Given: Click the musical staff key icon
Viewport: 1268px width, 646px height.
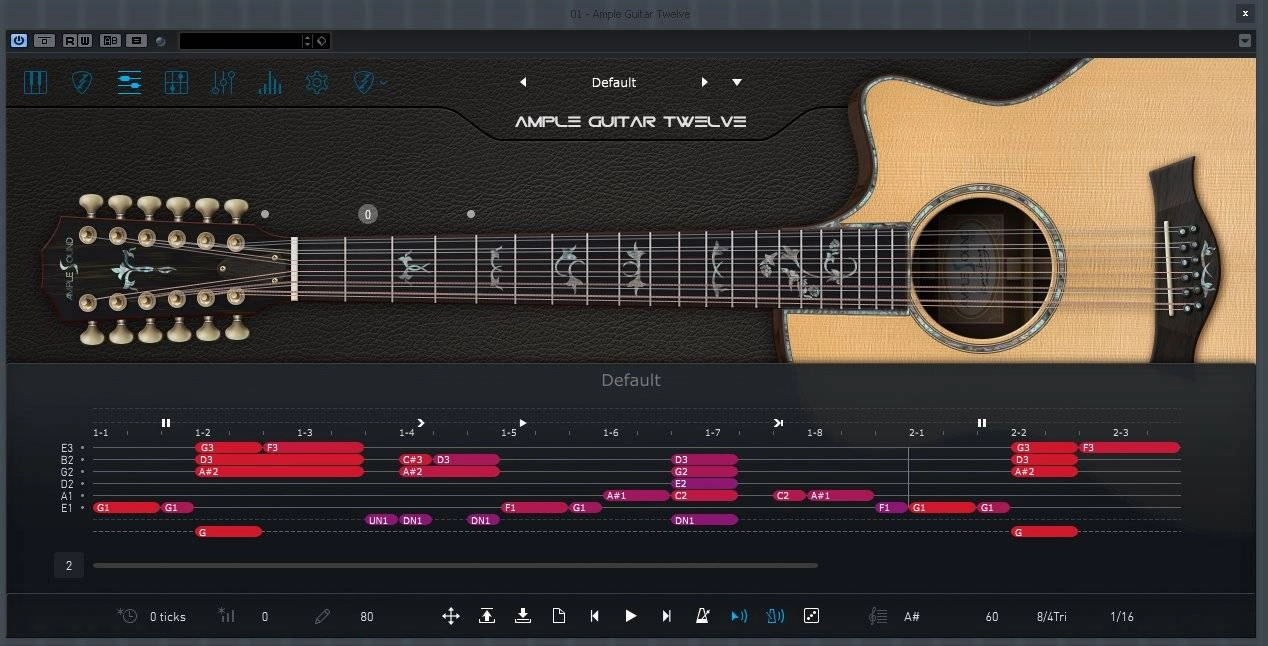Looking at the screenshot, I should pyautogui.click(x=878, y=616).
